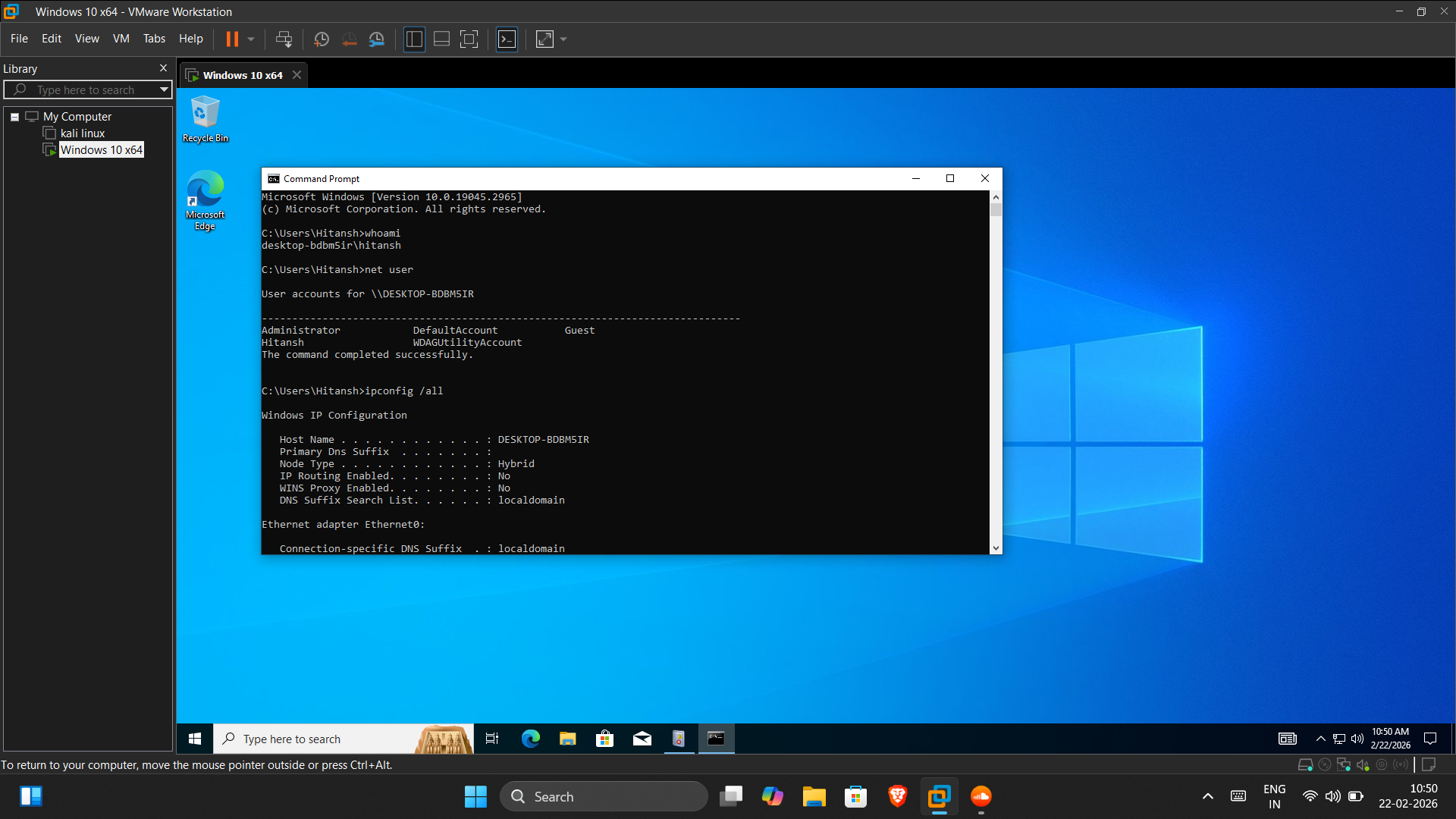Viewport: 1456px width, 819px height.
Task: Collapse the My Computer tree node
Action: point(14,117)
